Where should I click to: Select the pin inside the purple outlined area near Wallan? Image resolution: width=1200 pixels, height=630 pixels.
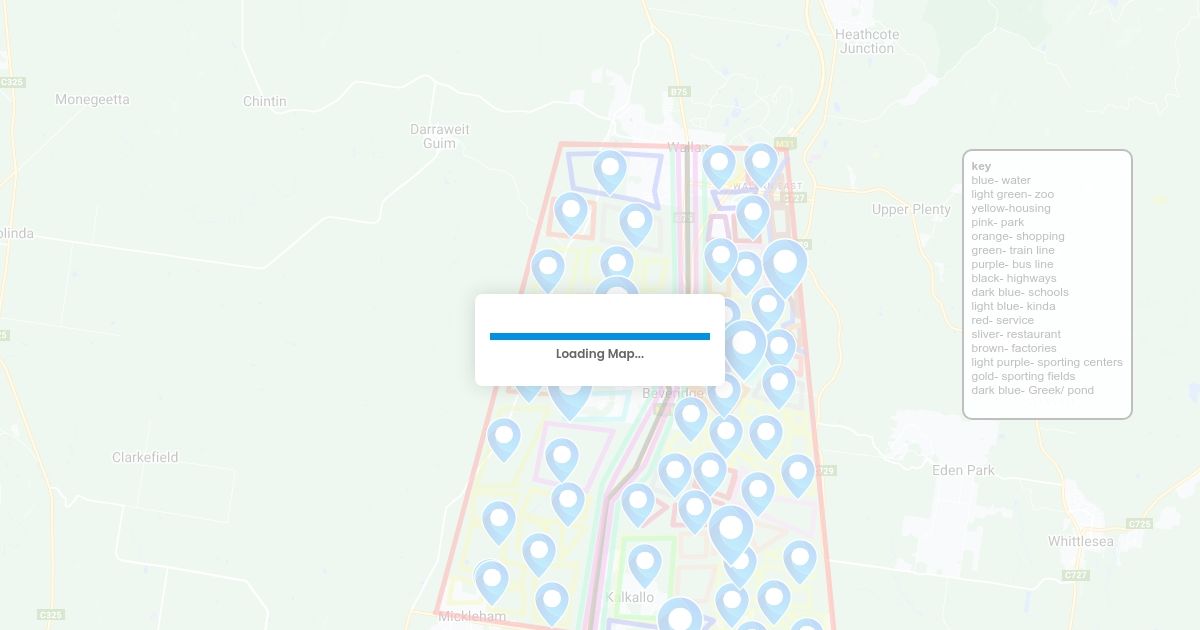tap(610, 171)
